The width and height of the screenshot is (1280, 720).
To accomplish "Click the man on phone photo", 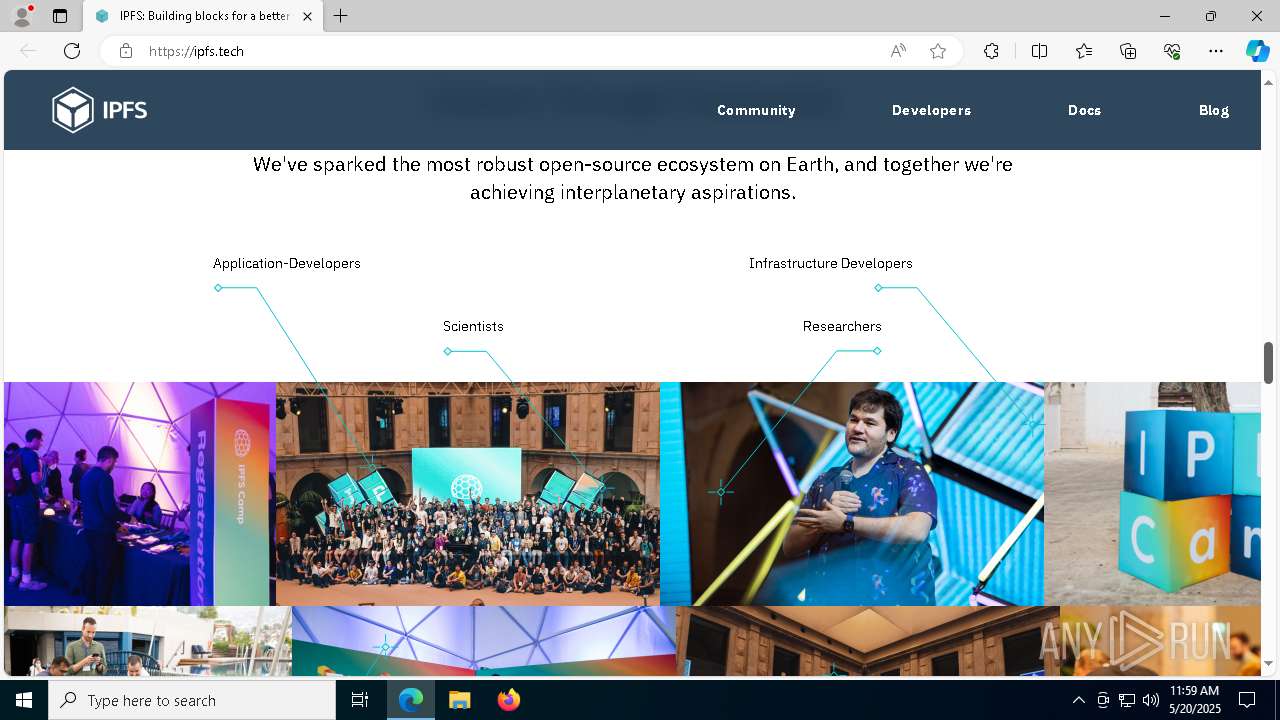I will tap(148, 641).
